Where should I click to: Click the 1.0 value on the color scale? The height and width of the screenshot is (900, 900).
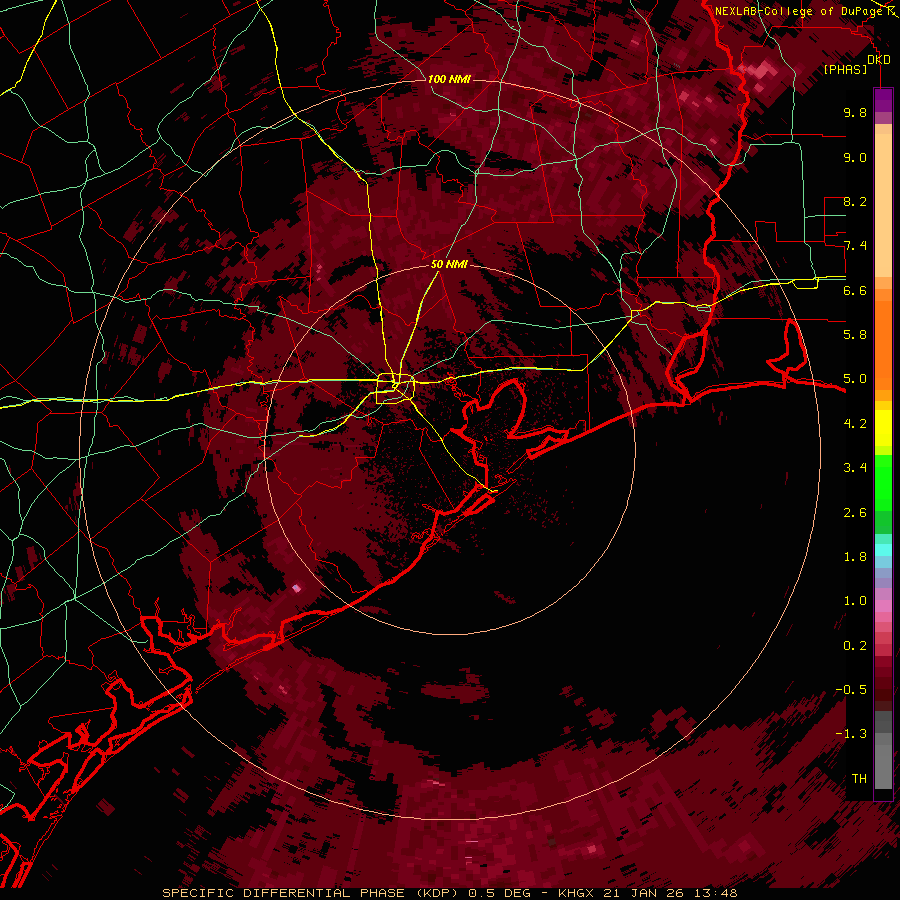tap(855, 601)
